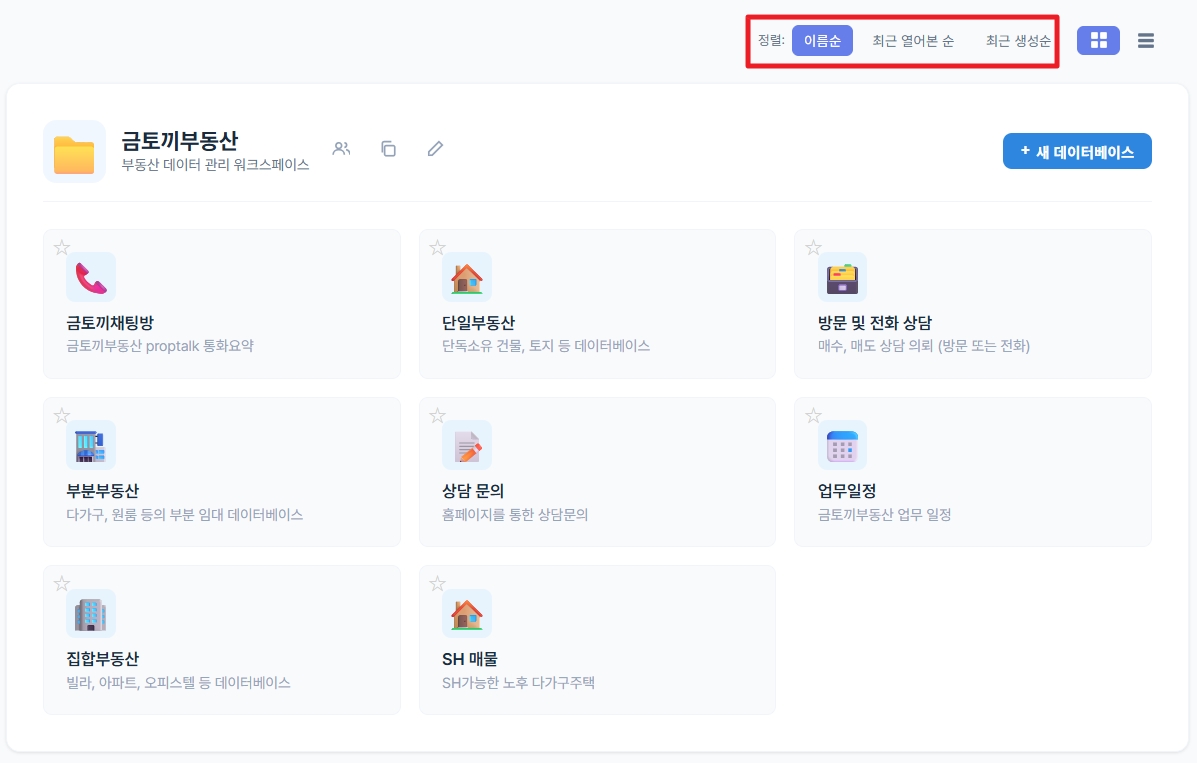1197x763 pixels.
Task: Click the memo pencil icon of 상담 문의
Action: tap(466, 445)
